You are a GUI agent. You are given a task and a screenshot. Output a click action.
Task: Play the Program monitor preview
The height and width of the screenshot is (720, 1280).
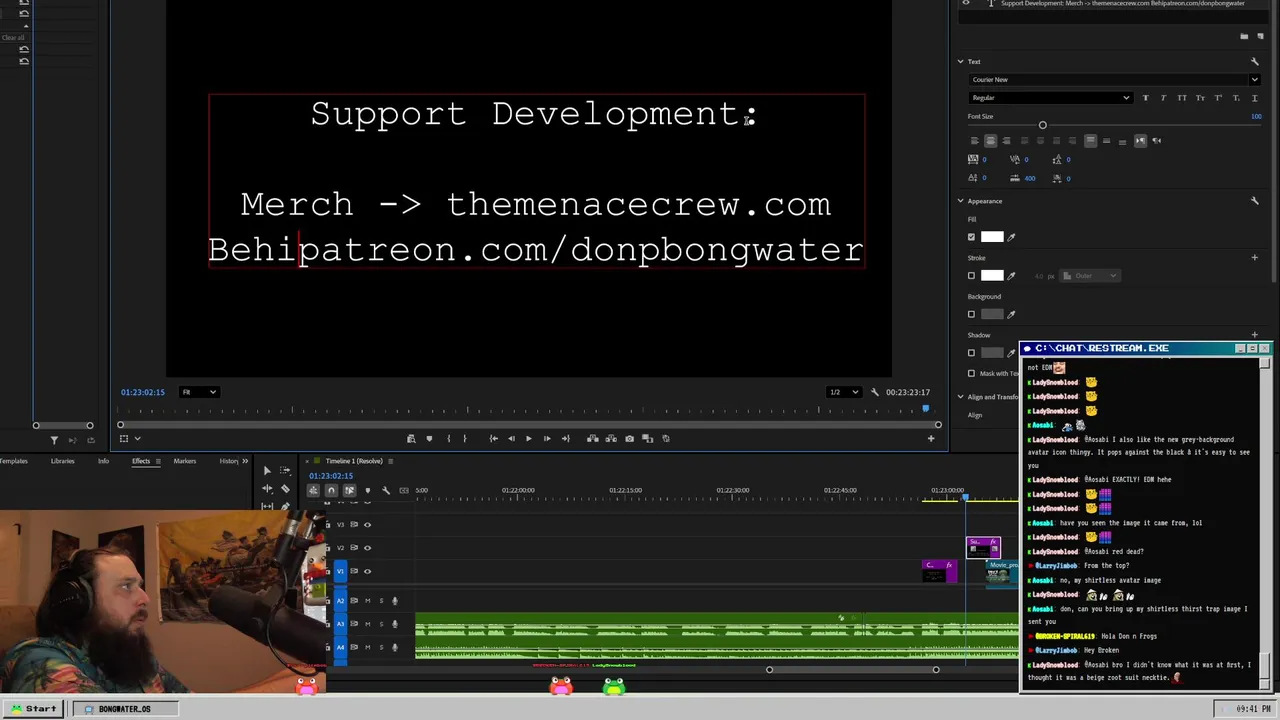[x=529, y=438]
